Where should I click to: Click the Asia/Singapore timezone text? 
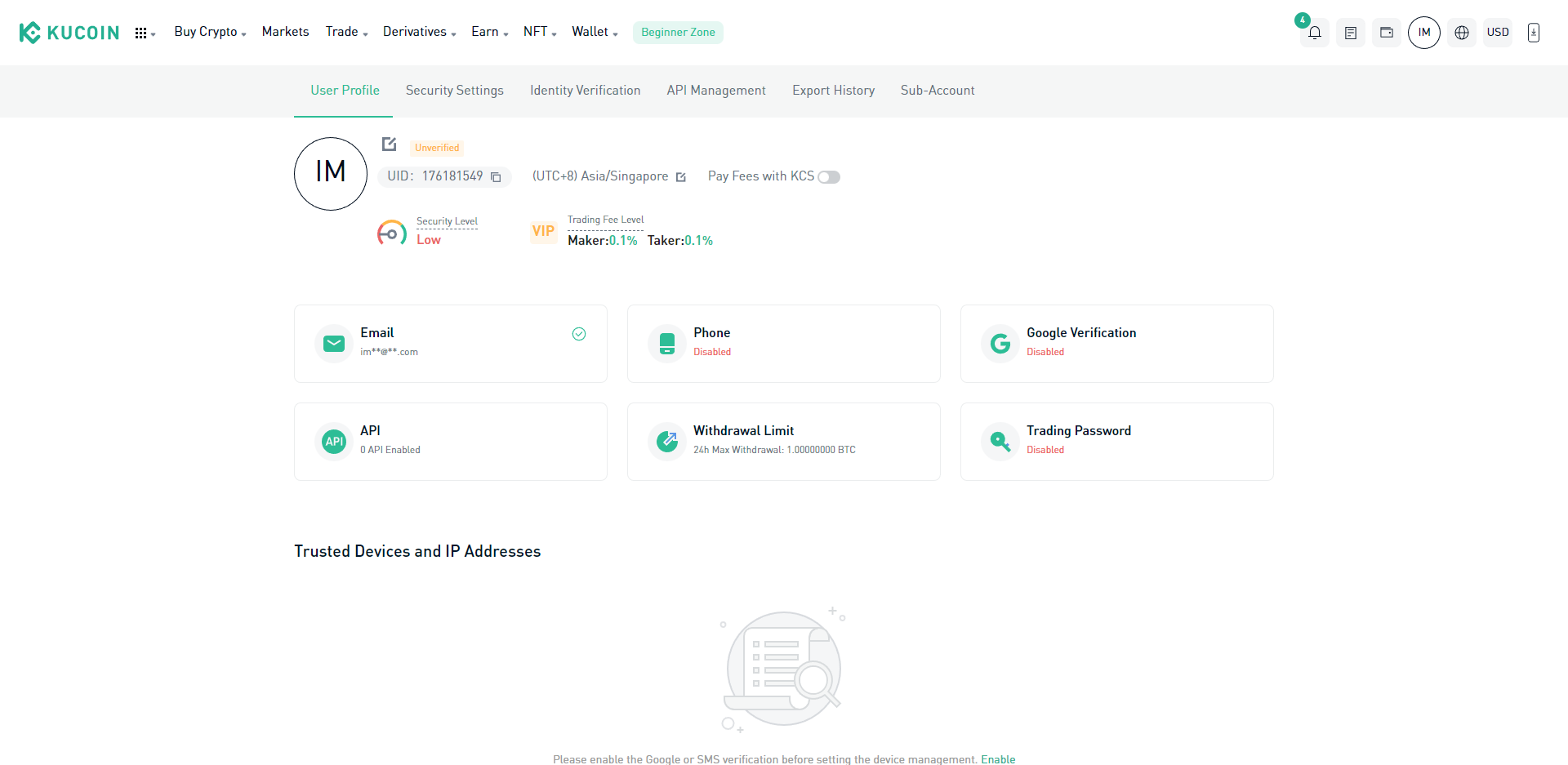600,176
